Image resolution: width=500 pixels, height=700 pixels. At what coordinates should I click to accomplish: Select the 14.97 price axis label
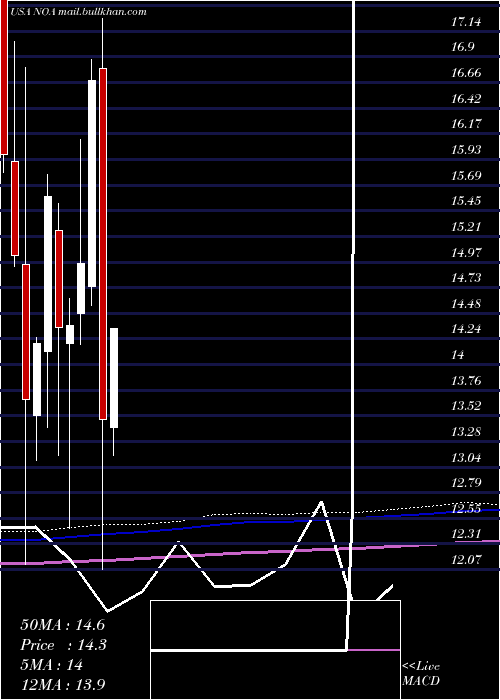click(x=466, y=252)
